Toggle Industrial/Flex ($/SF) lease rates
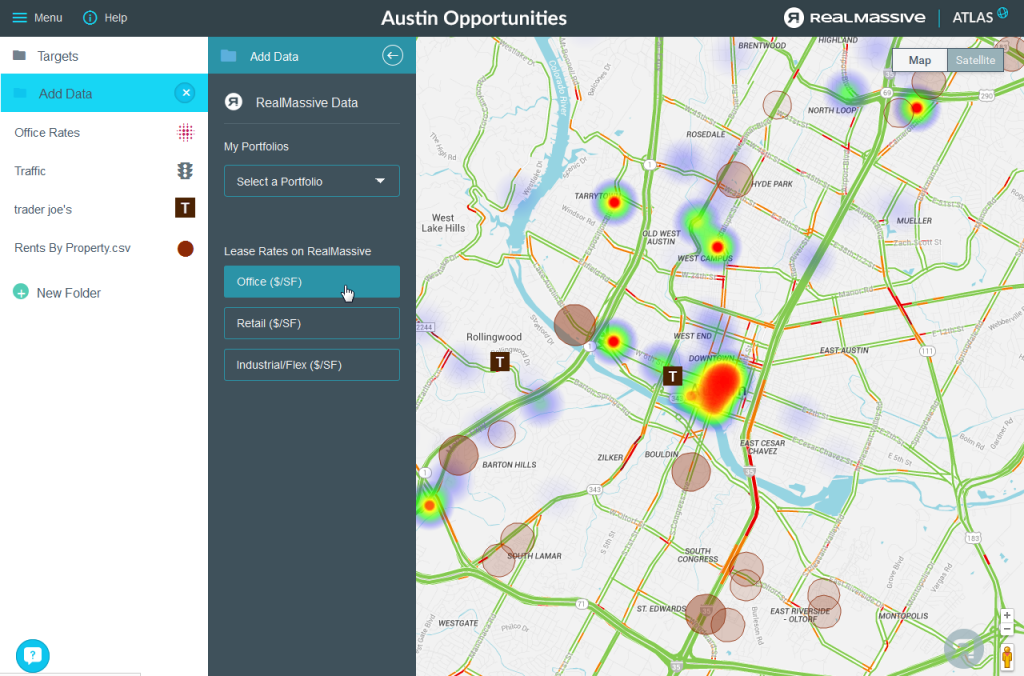This screenshot has height=676, width=1024. click(x=311, y=365)
